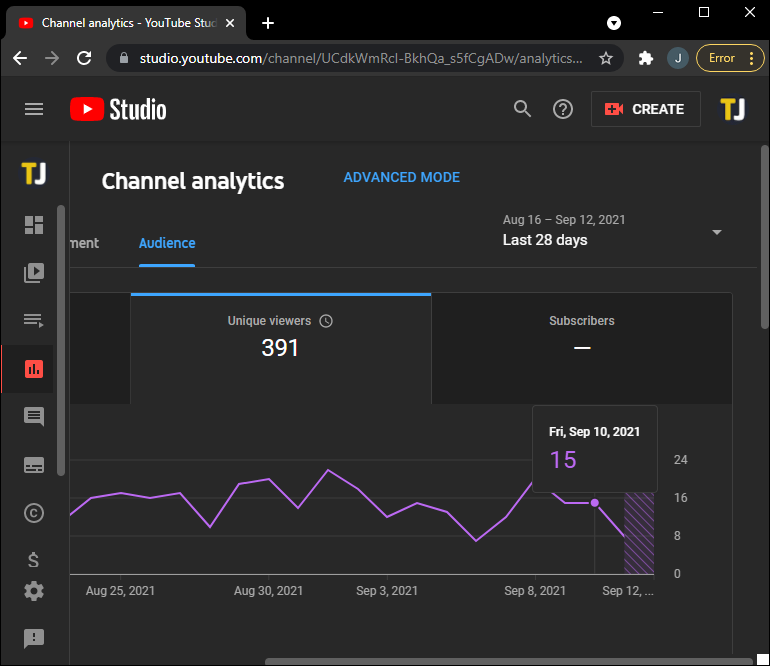Open the Copyright icon in sidebar
This screenshot has width=770, height=666.
[34, 513]
